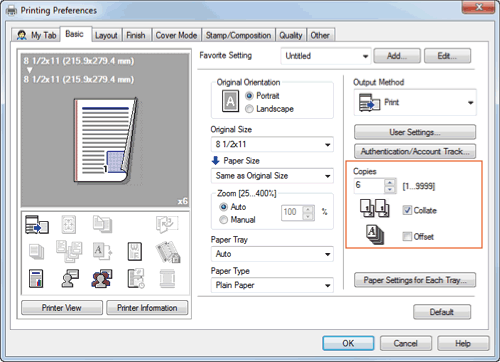Click the grayed booklet rotate icon

coord(167,224)
